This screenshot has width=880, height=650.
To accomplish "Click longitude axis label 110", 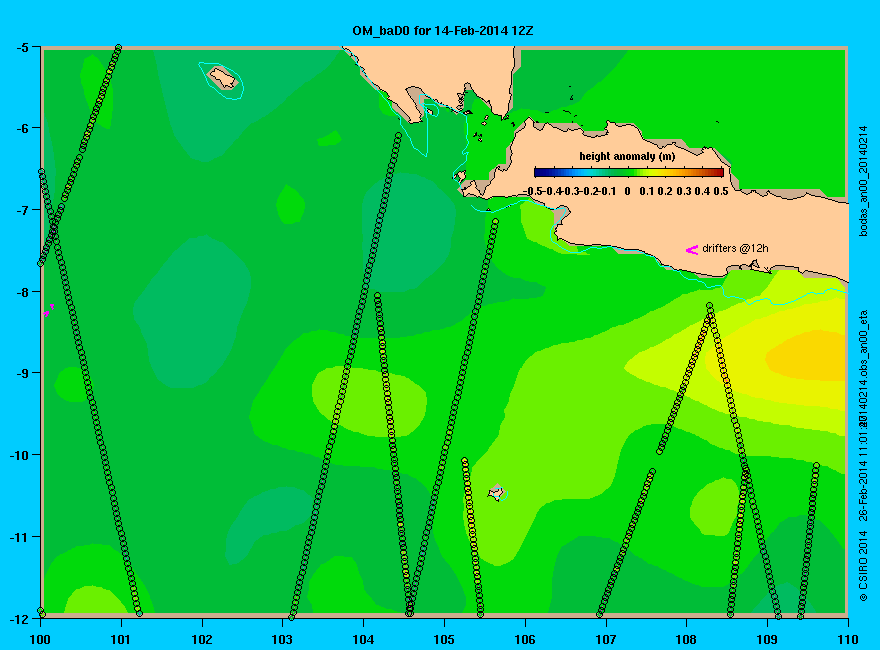I will click(x=848, y=639).
